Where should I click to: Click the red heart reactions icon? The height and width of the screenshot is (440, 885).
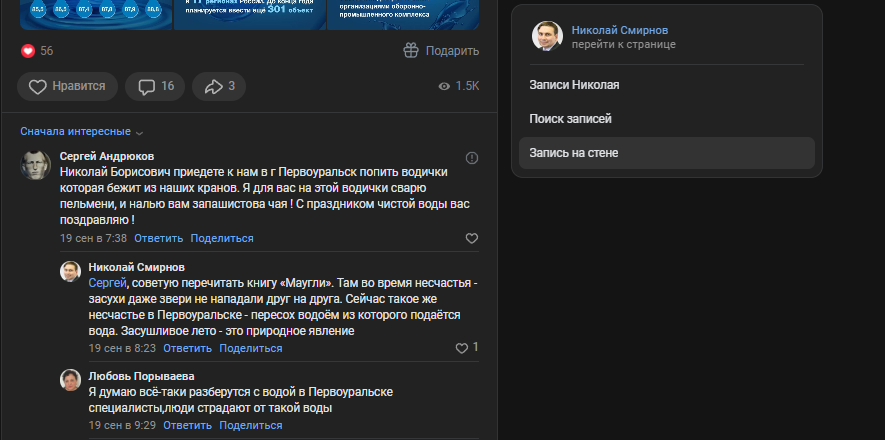point(28,51)
